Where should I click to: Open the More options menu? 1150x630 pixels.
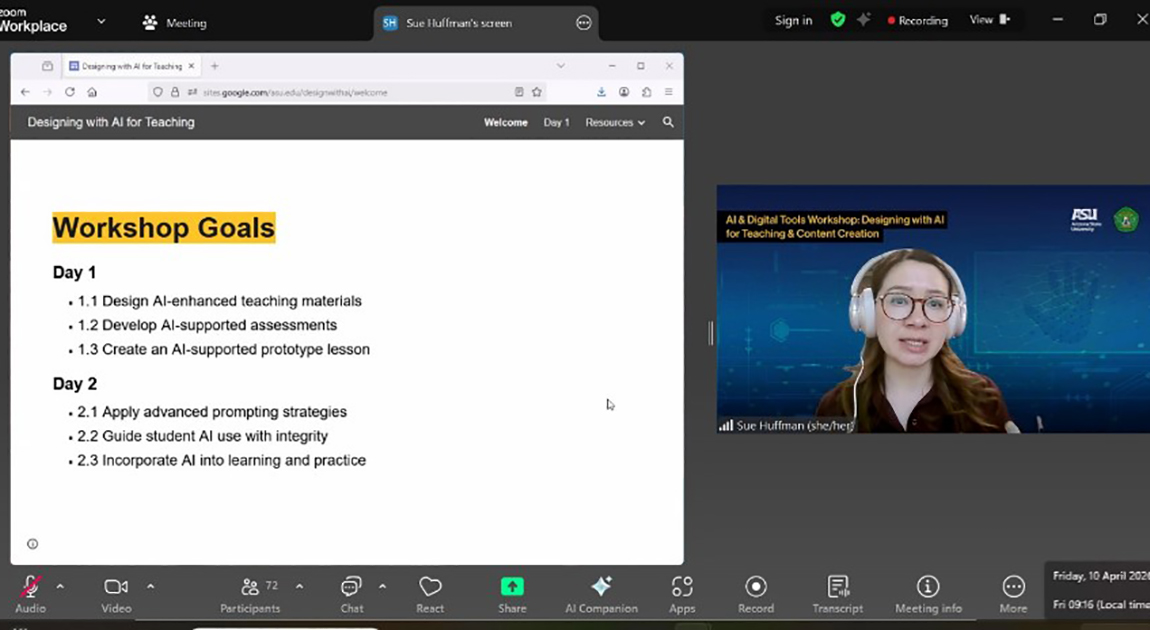pos(1013,594)
